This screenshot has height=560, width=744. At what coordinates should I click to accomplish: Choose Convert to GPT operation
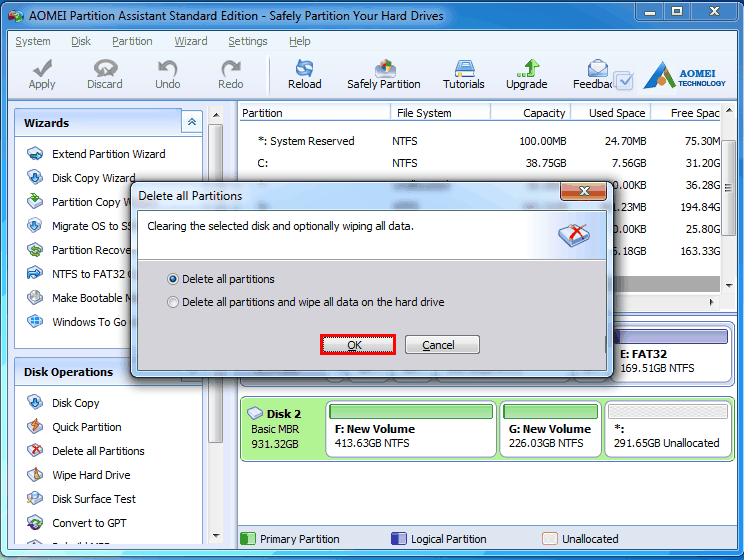click(x=89, y=523)
